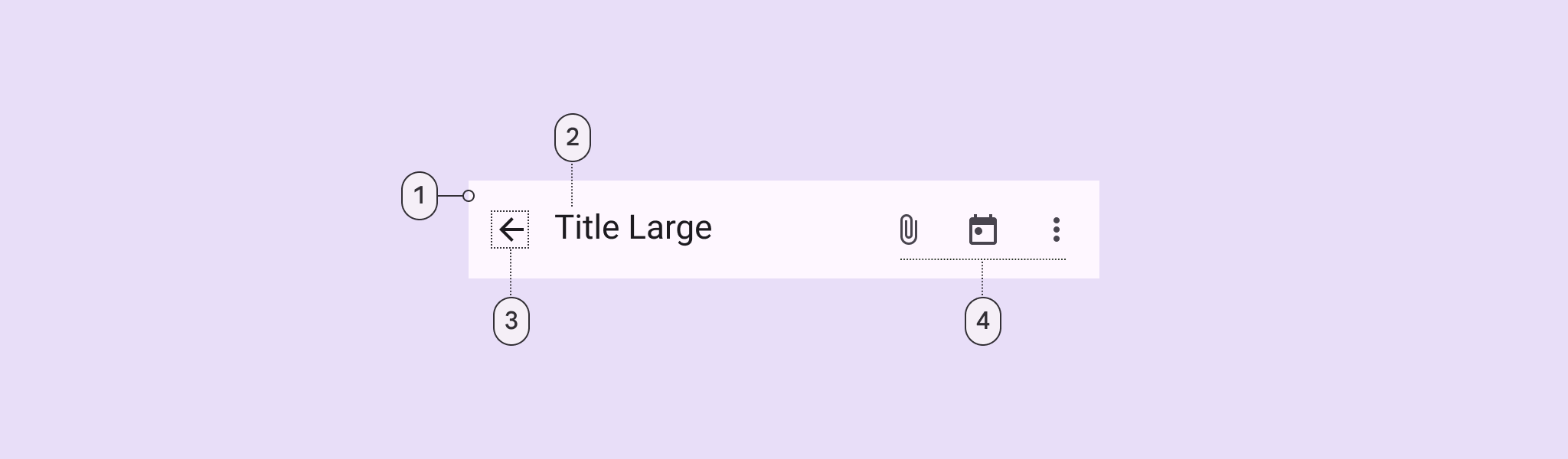Click the dotted connector below badge 2
This screenshot has width=1568, height=459.
click(x=572, y=184)
